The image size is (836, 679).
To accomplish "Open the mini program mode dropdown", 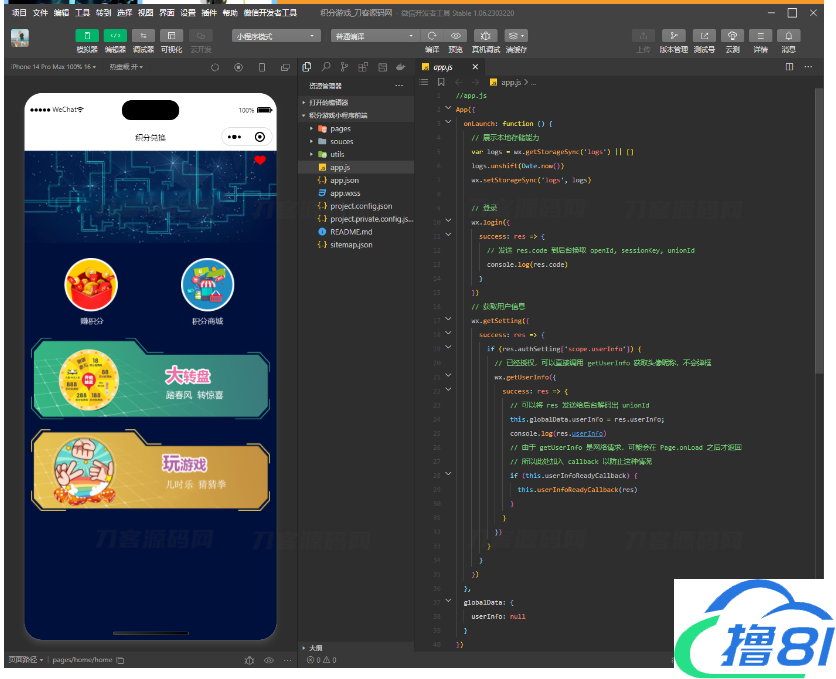I will pos(271,36).
